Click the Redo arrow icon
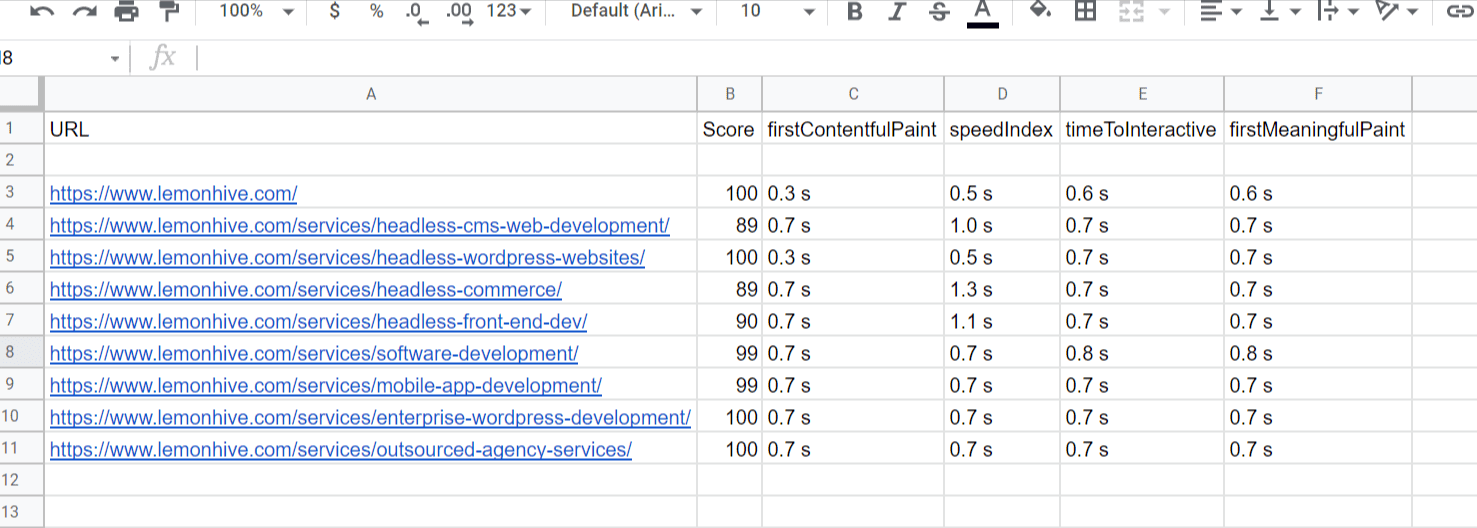The image size is (1477, 528). (x=85, y=11)
